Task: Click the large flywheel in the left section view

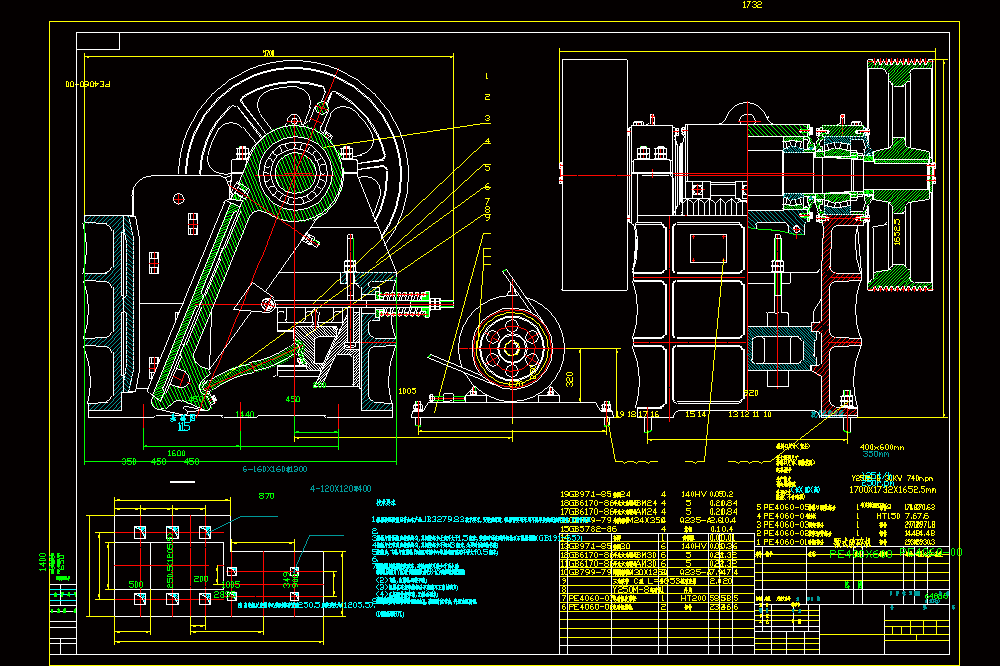Action: 295,171
